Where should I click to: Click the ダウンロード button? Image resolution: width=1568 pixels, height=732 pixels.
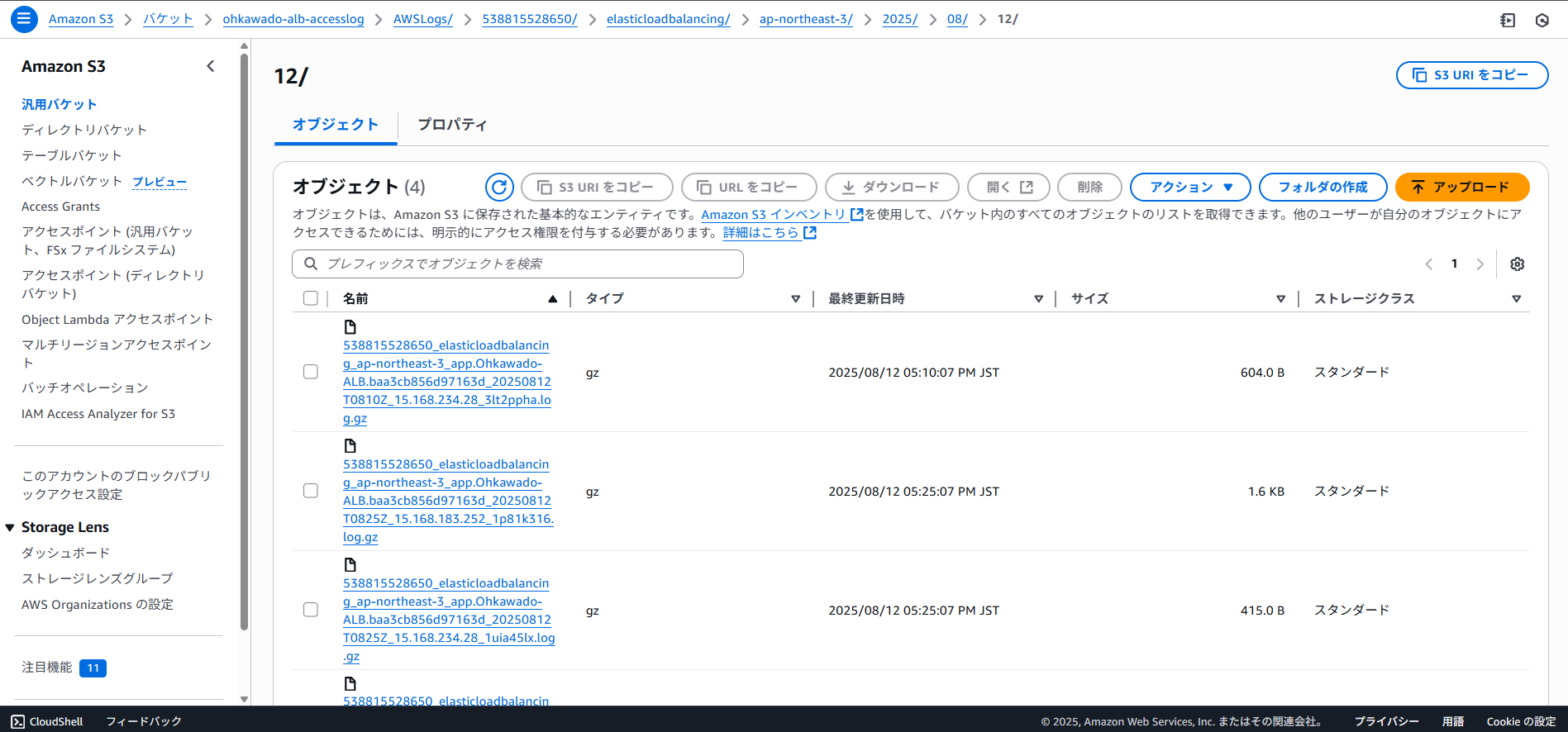coord(892,187)
